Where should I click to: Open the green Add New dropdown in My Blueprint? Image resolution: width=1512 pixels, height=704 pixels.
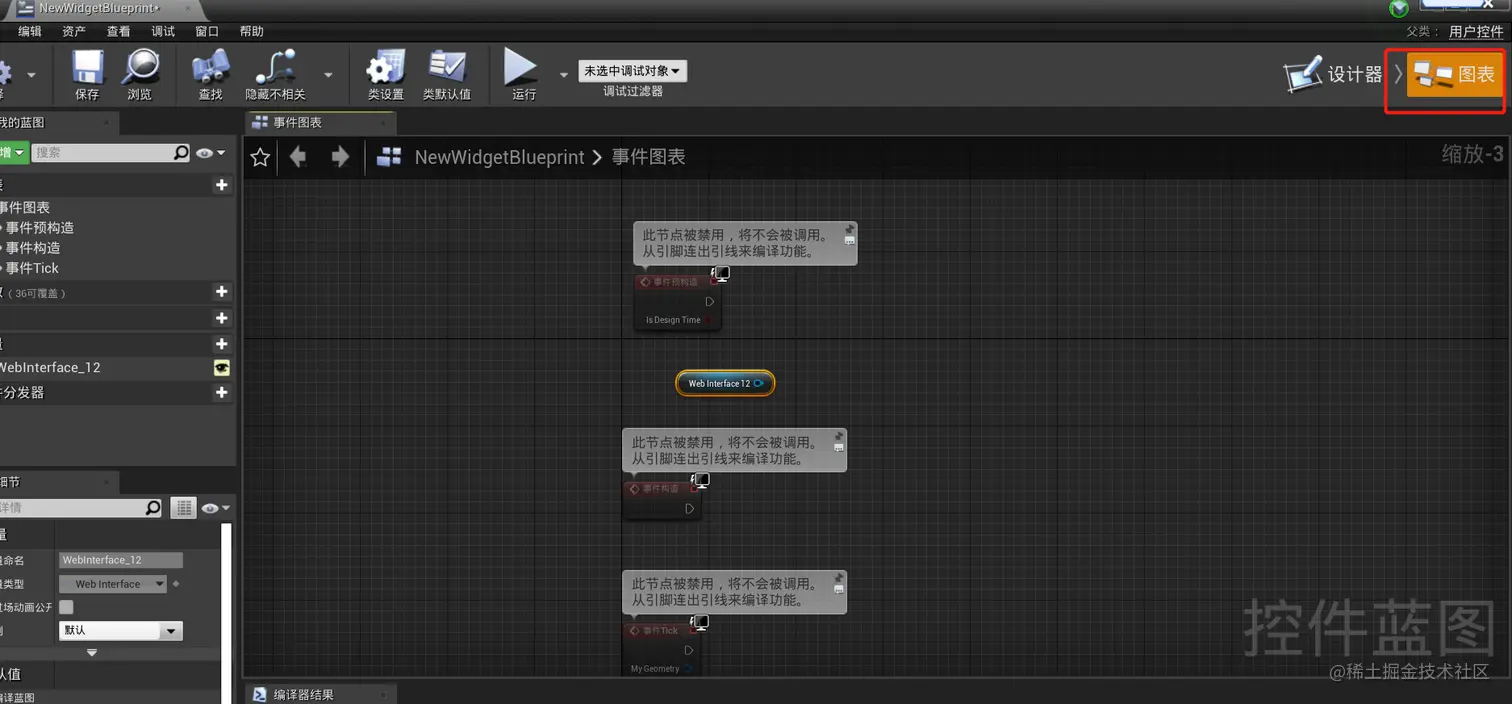click(13, 153)
